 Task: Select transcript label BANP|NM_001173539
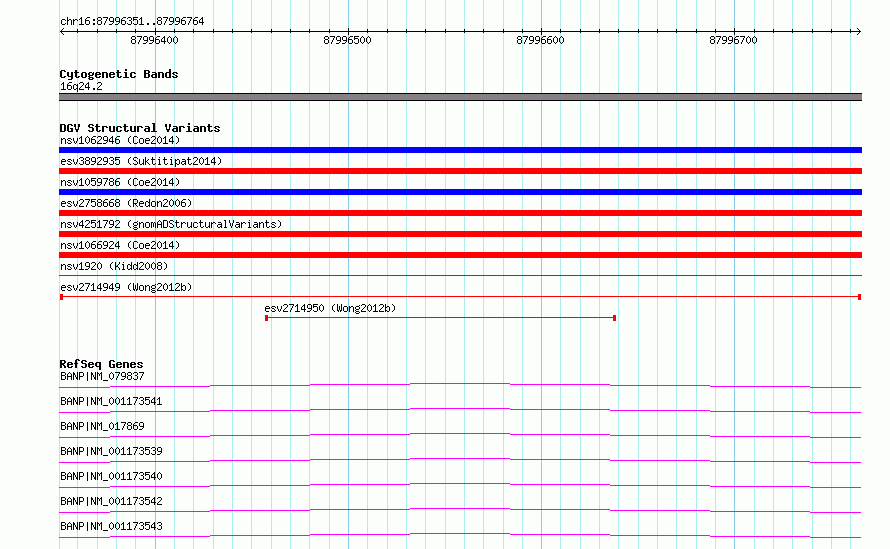[x=111, y=451]
